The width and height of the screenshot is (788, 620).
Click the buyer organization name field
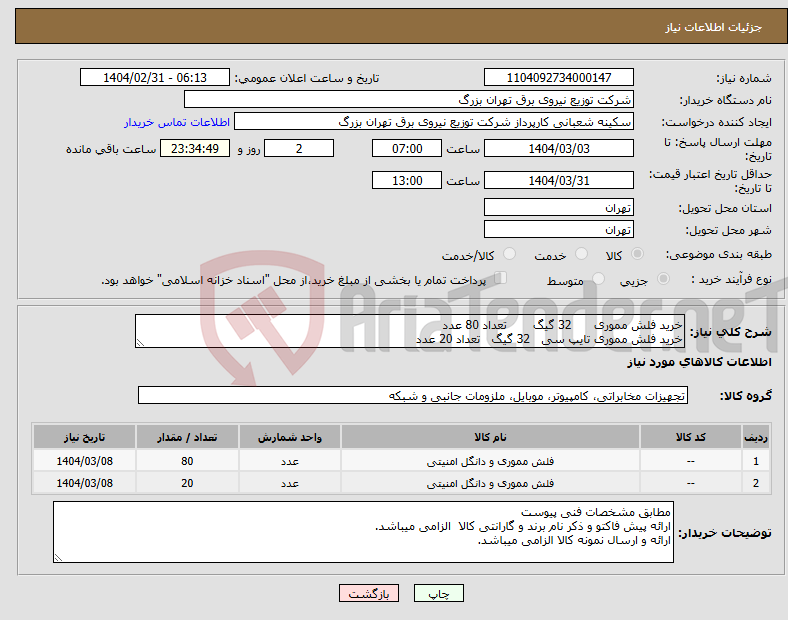(x=409, y=99)
